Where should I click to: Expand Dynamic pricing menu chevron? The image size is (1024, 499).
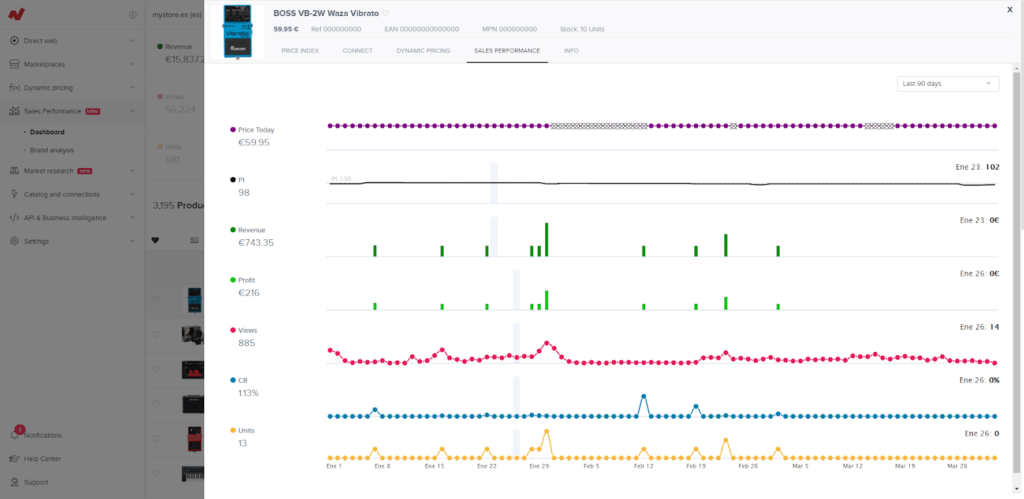click(x=133, y=88)
